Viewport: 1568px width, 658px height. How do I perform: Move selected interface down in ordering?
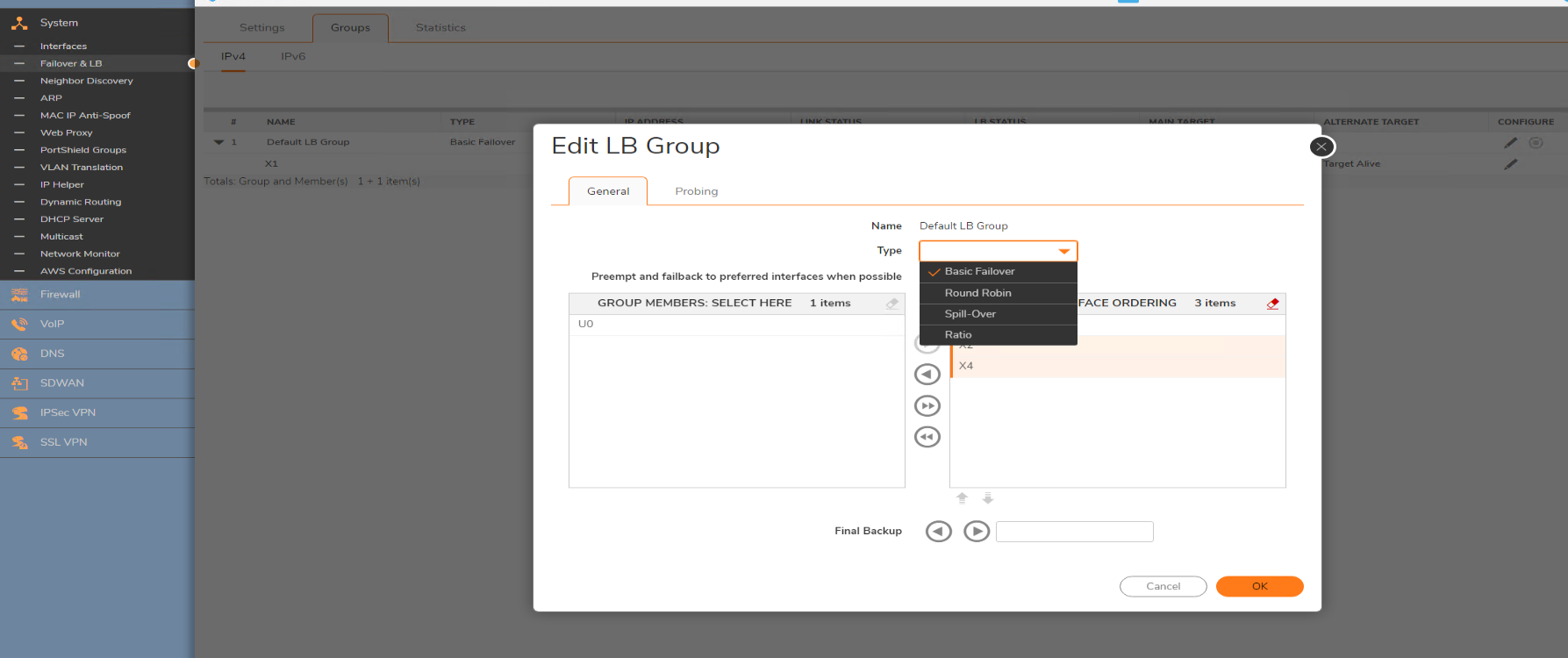988,498
